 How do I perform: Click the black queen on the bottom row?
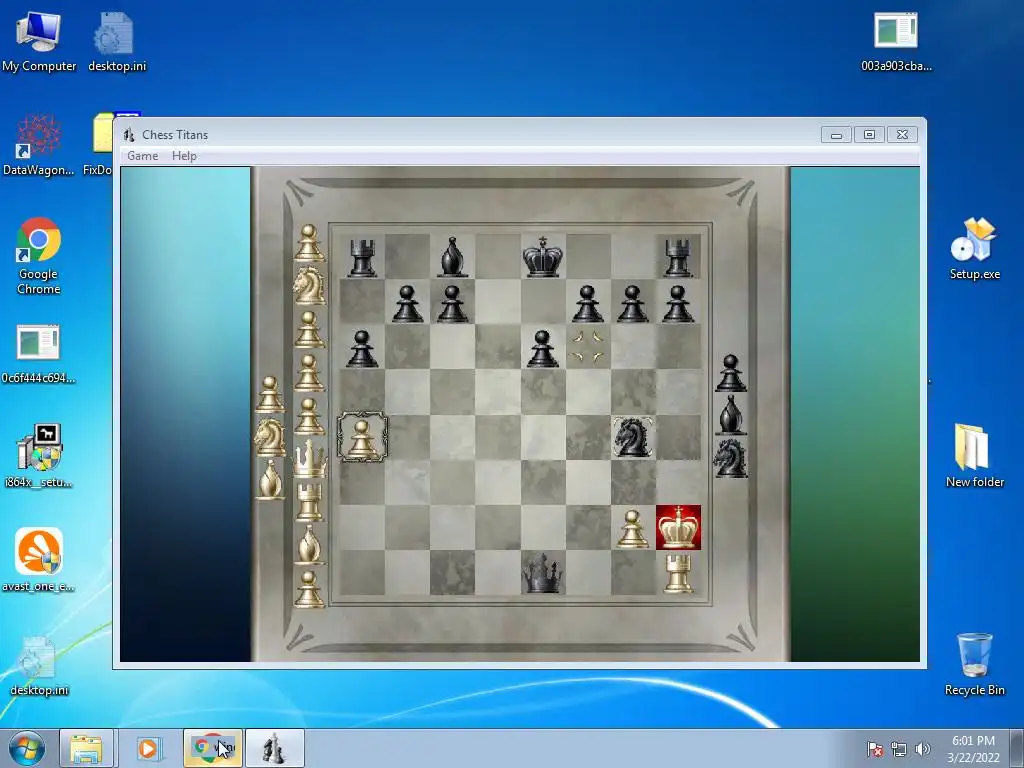[x=543, y=573]
